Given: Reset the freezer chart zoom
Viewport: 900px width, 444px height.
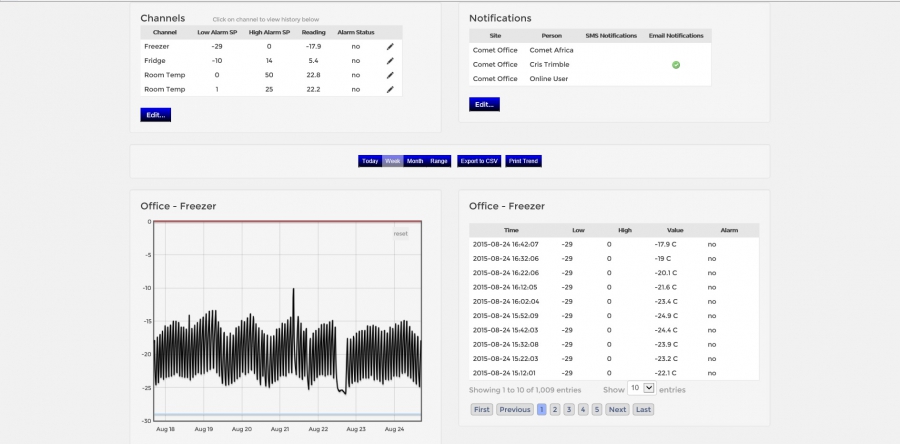Looking at the screenshot, I should point(400,233).
